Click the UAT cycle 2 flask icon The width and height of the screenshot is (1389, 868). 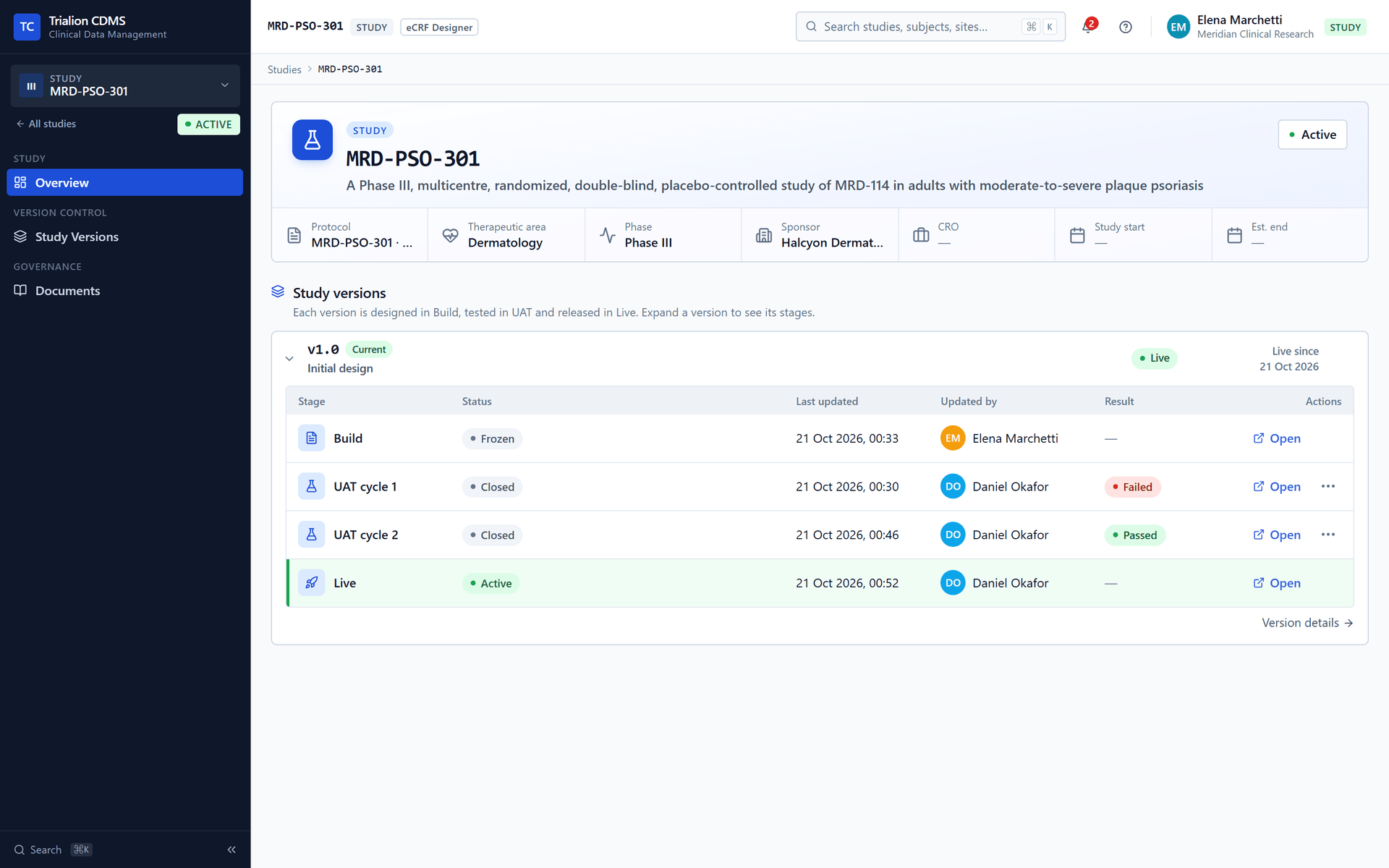[x=311, y=535]
